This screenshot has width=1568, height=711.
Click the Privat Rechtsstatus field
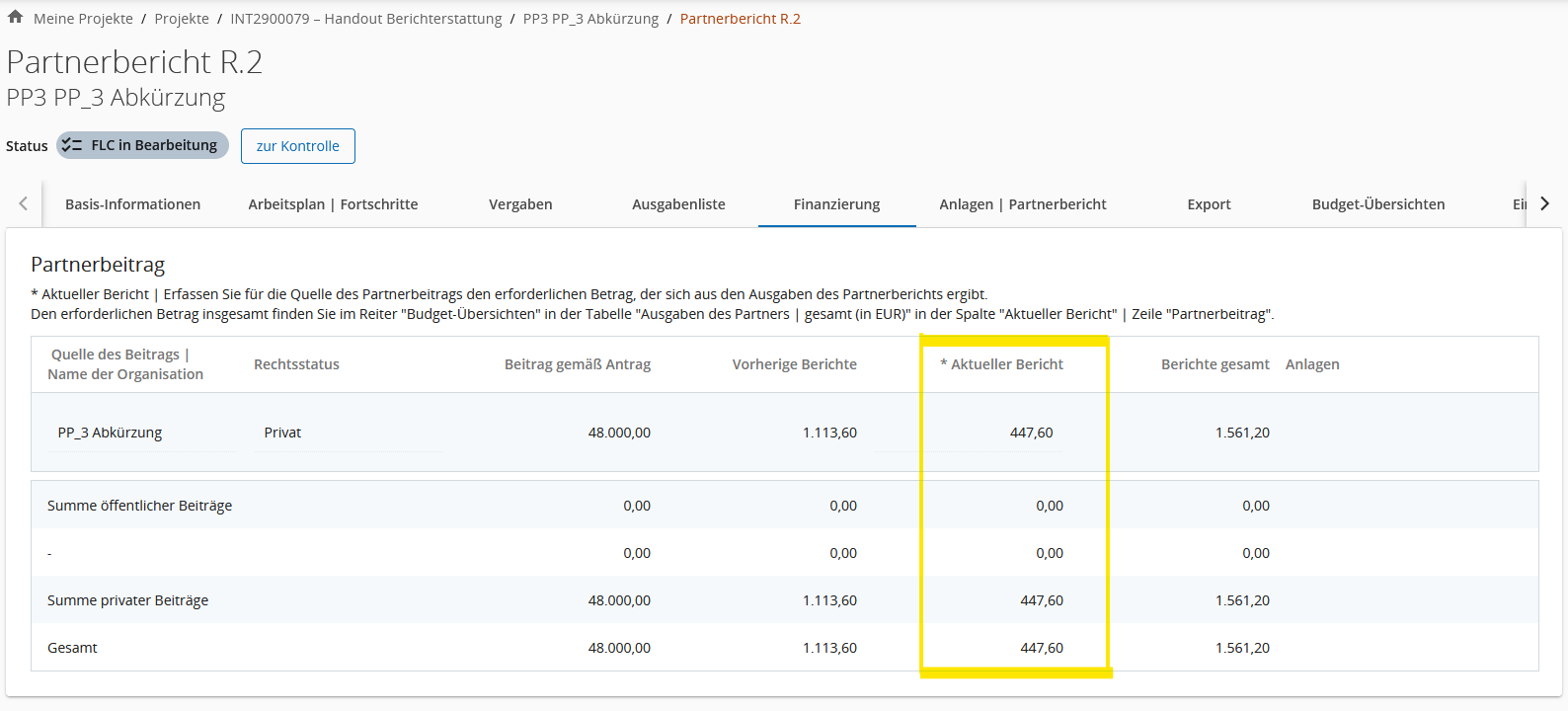(346, 433)
